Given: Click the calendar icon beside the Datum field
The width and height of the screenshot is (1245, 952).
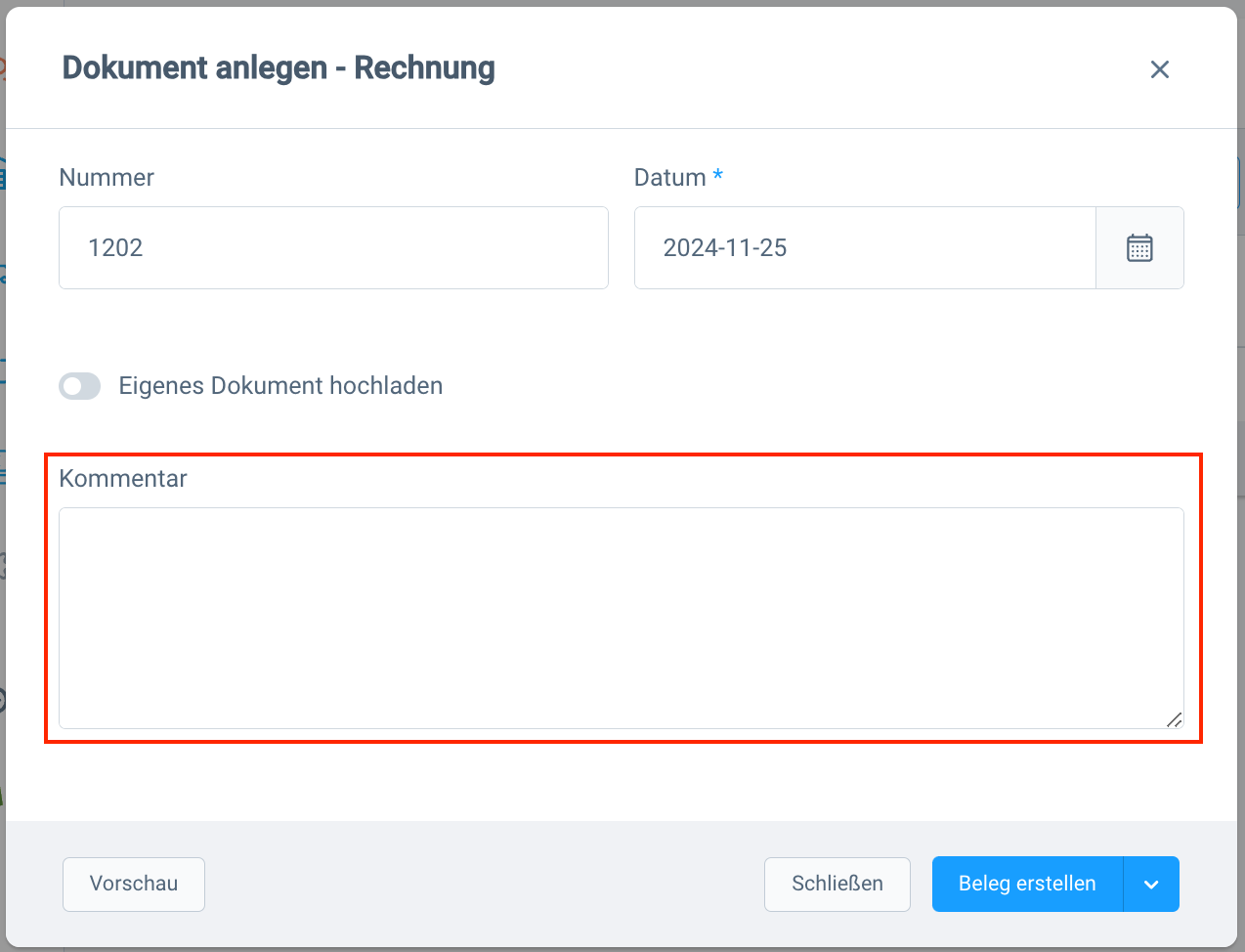Looking at the screenshot, I should click(1139, 247).
